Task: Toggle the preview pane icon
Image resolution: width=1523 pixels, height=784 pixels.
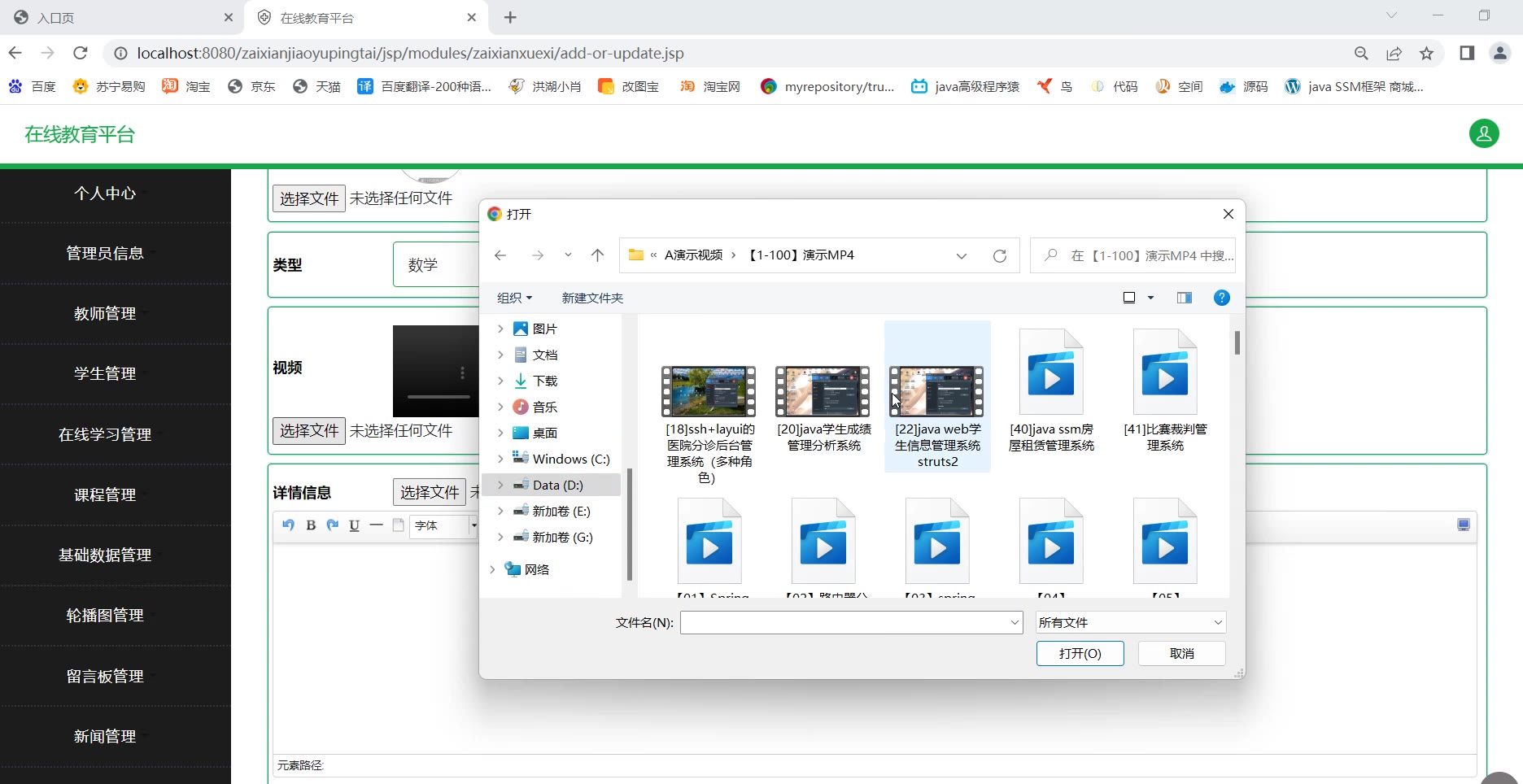Action: coord(1184,298)
